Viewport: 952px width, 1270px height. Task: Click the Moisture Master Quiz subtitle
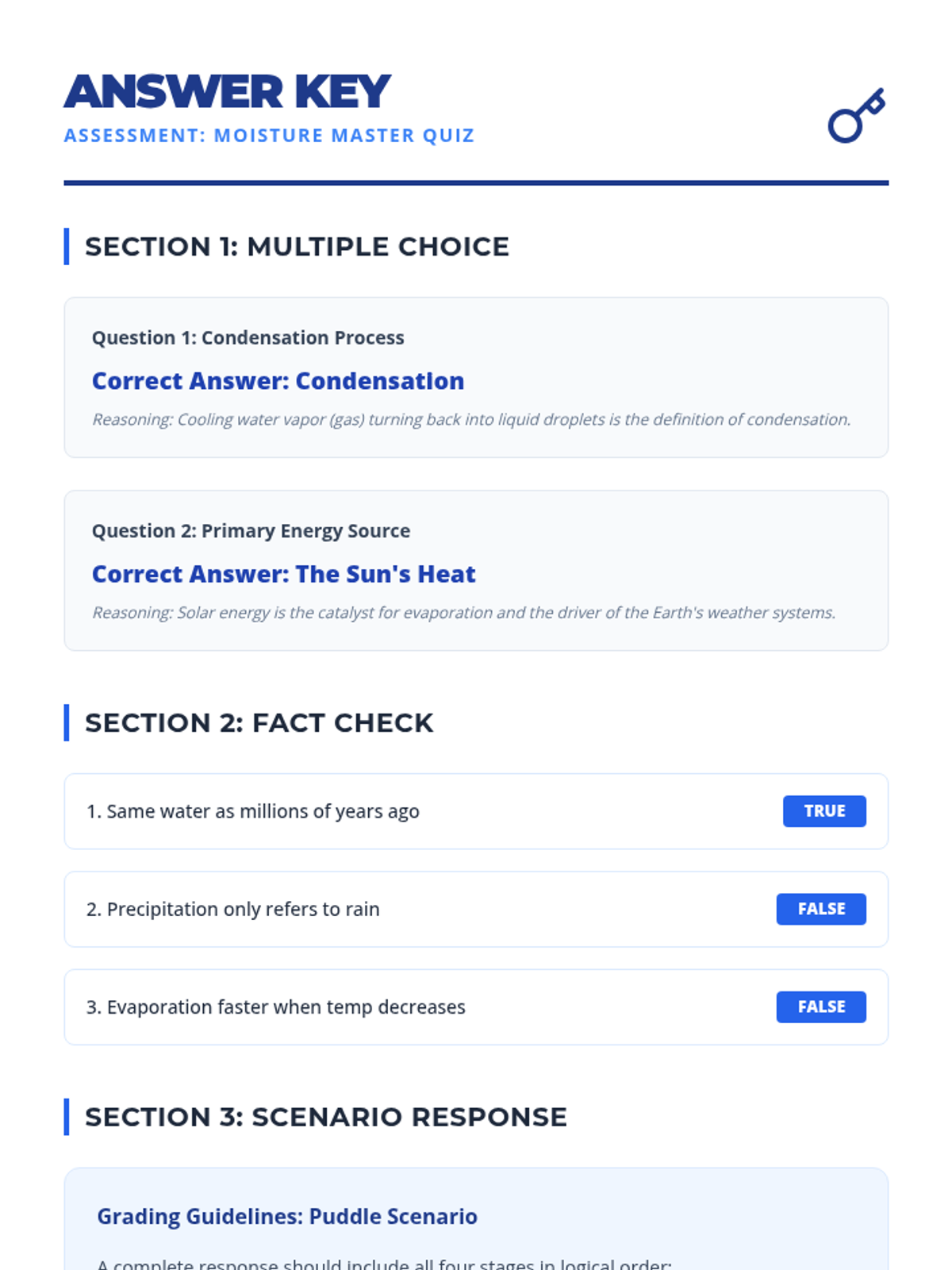pyautogui.click(x=269, y=136)
